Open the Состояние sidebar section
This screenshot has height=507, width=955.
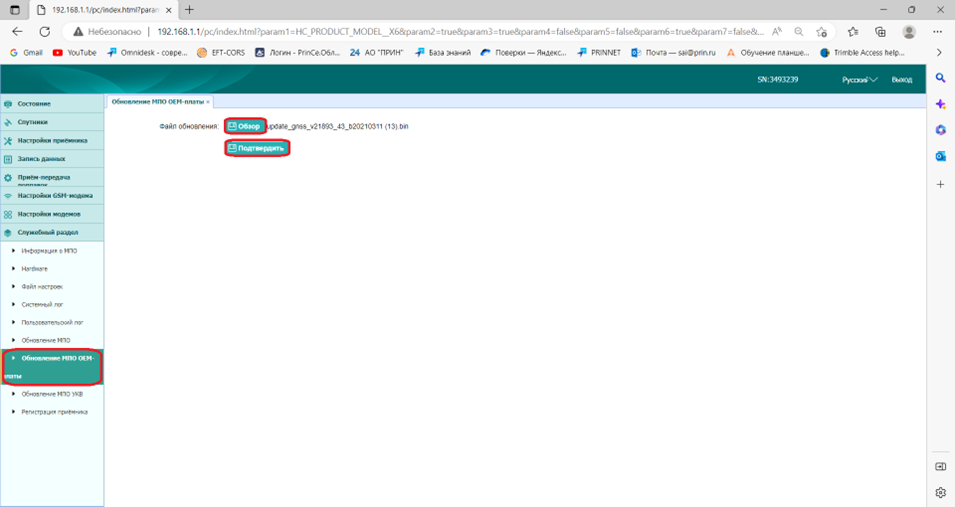(x=52, y=104)
